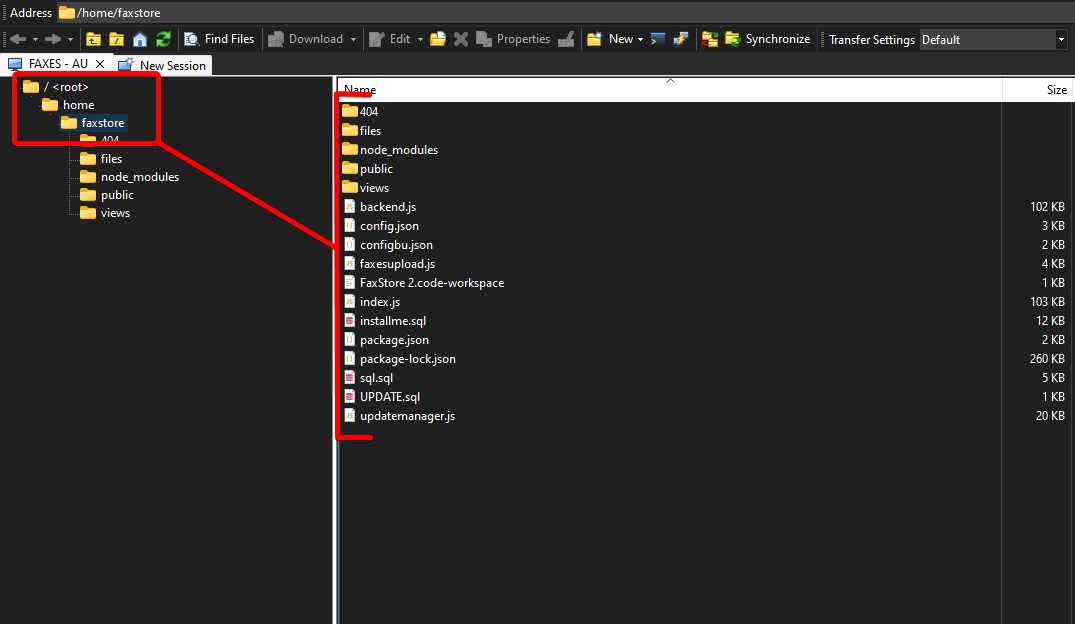Close the FAXES - AU session tab
The height and width of the screenshot is (624, 1075).
100,64
